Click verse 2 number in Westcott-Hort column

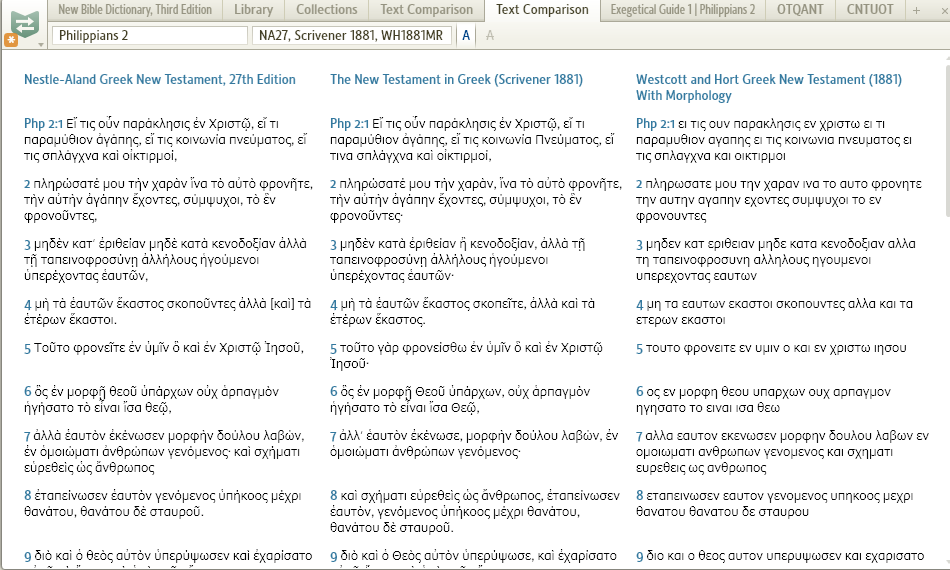(639, 184)
